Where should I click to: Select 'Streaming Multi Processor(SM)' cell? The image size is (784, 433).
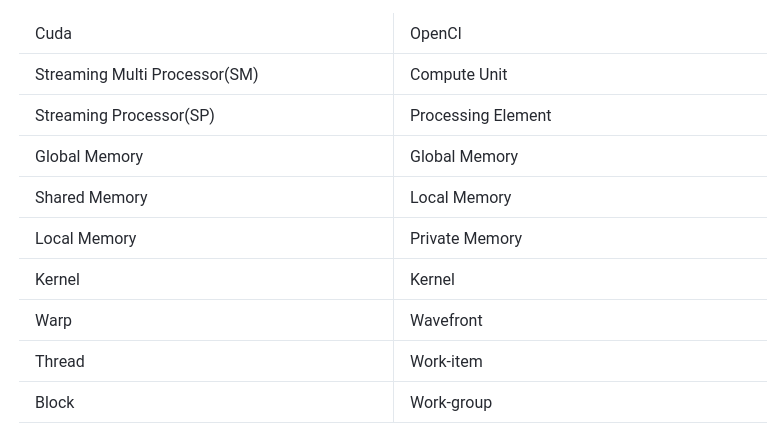(x=206, y=74)
